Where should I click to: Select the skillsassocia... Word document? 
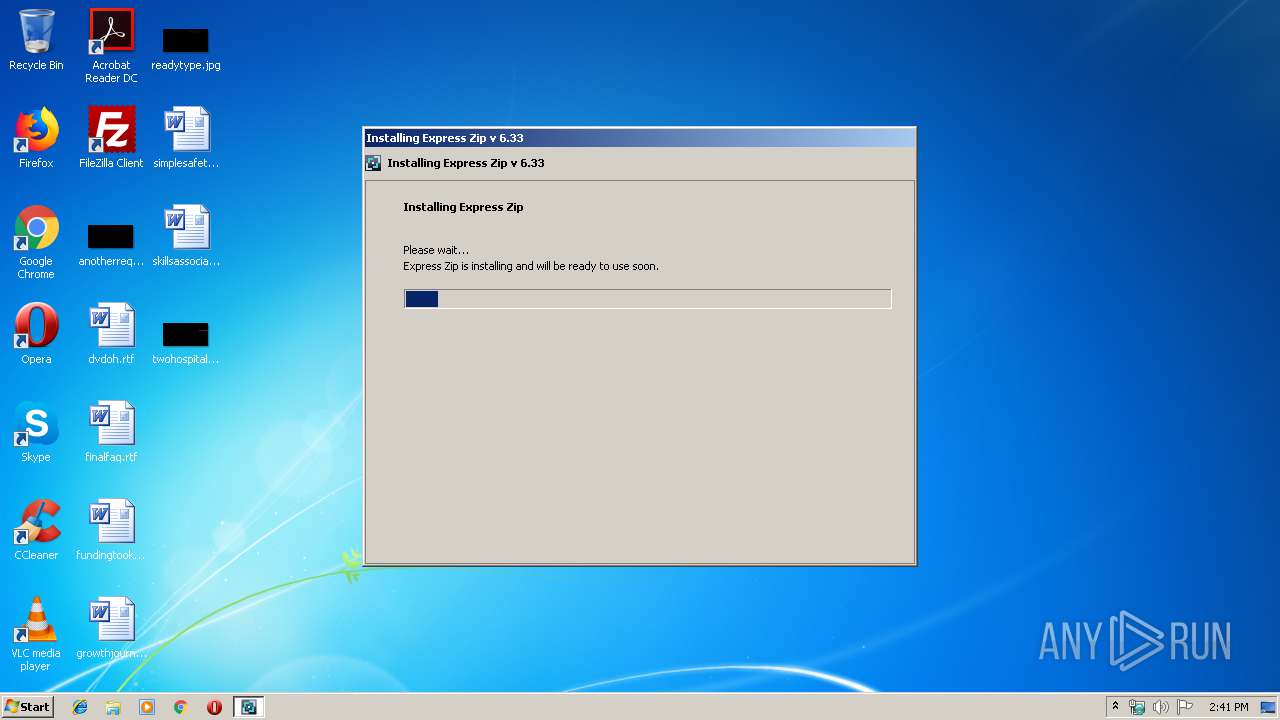tap(186, 236)
